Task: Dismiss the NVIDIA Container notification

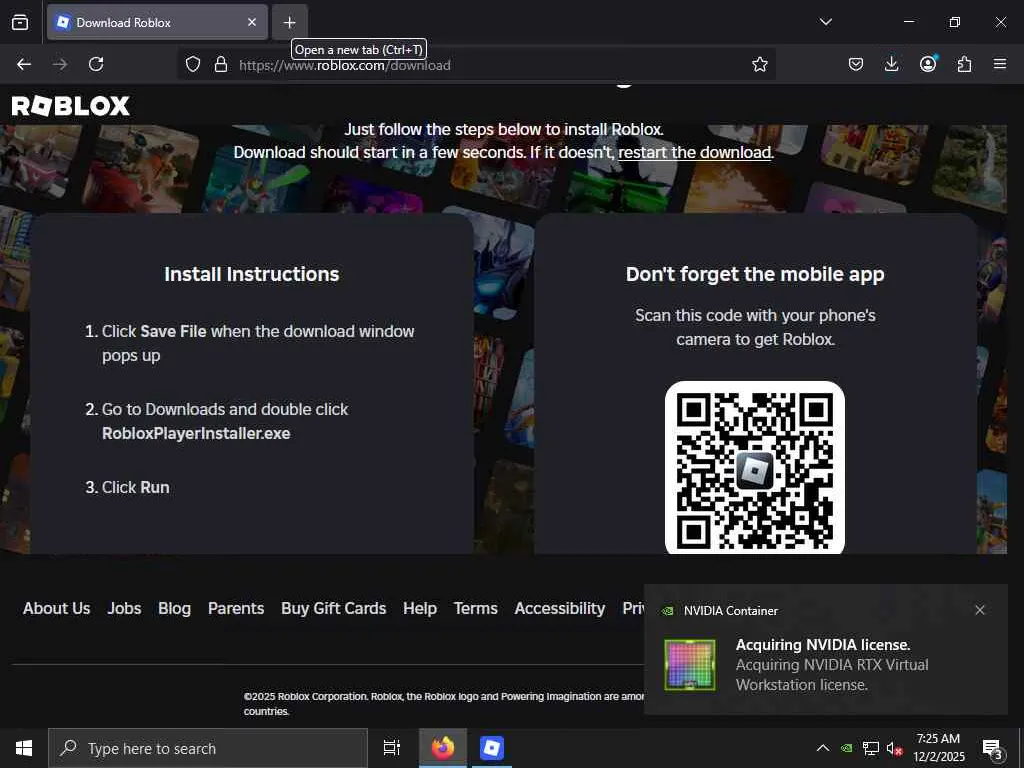Action: coord(980,610)
